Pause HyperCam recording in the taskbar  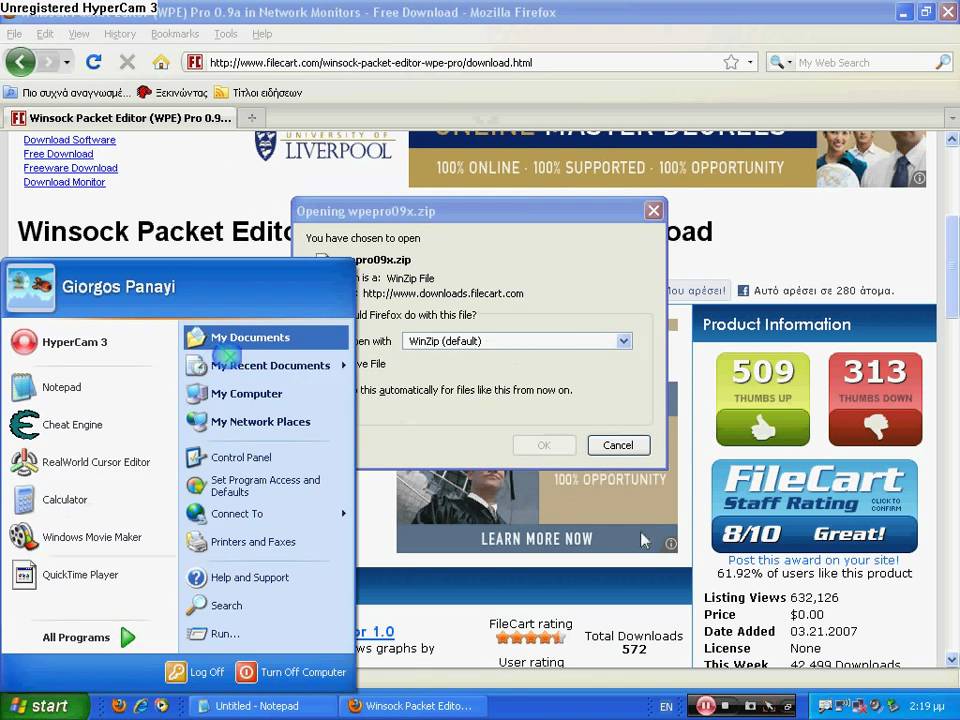705,706
